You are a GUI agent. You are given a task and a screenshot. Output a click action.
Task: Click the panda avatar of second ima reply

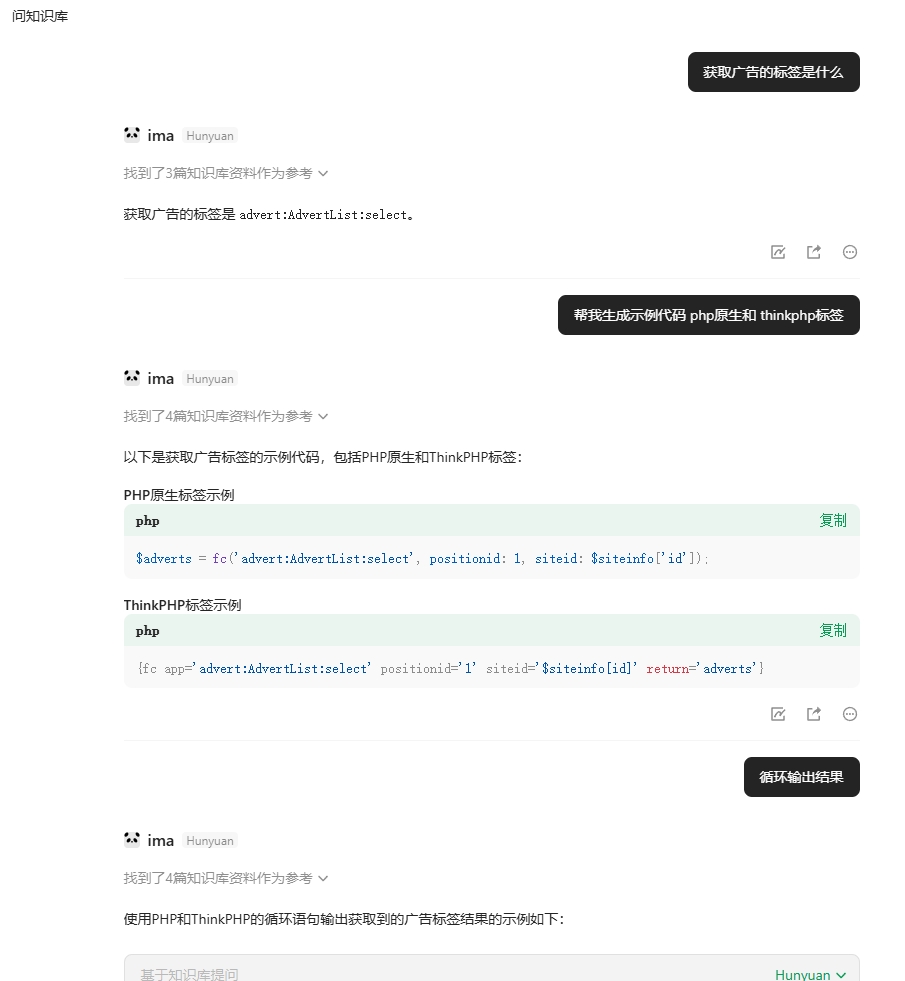point(132,377)
